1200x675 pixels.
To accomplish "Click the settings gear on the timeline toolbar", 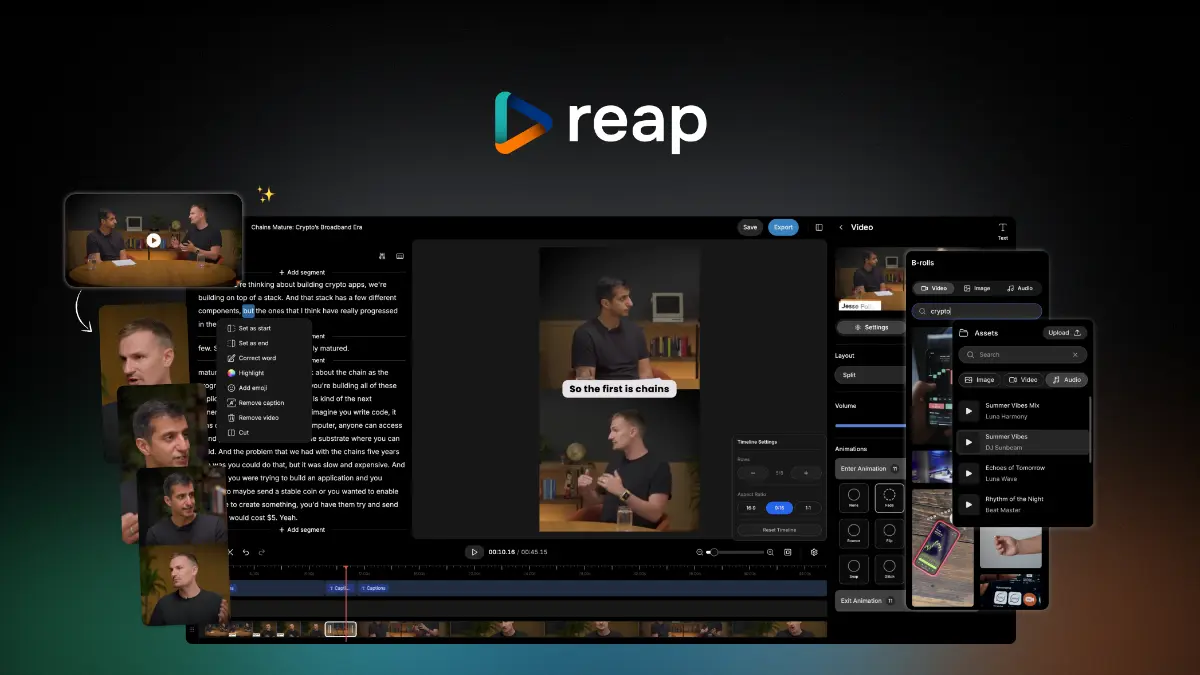I will coord(815,552).
